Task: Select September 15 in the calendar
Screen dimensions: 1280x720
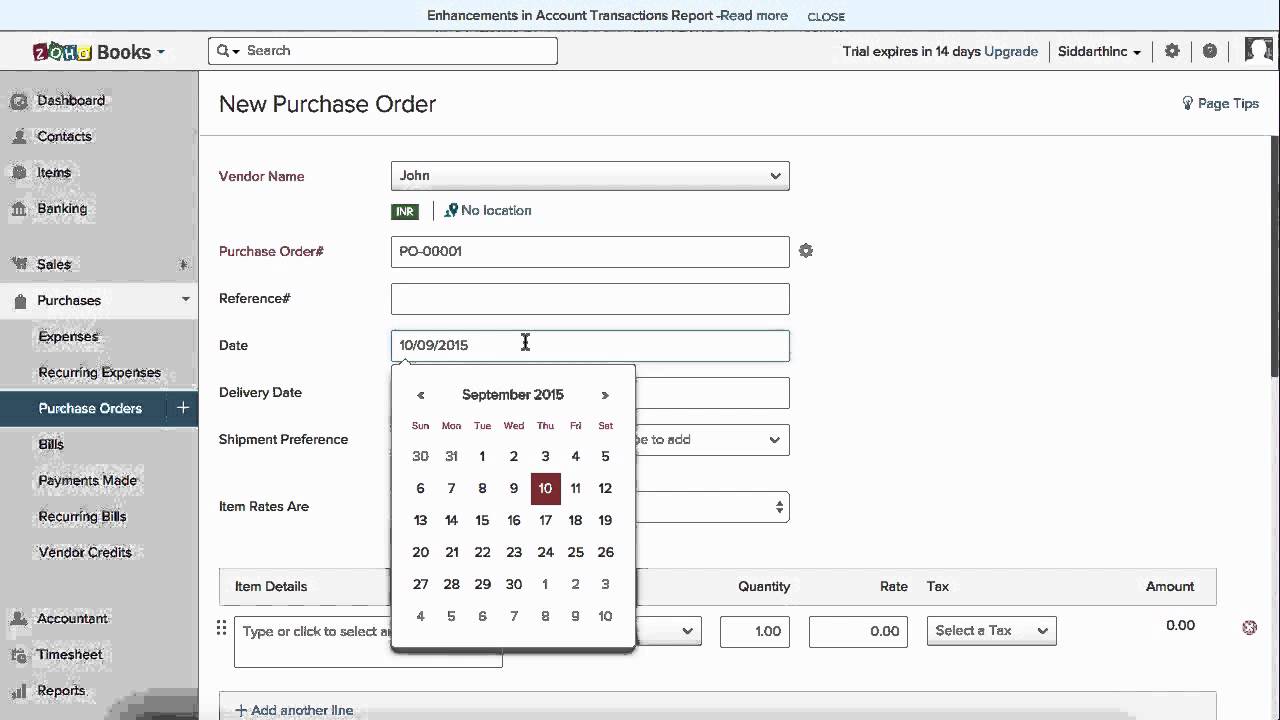Action: click(x=482, y=520)
